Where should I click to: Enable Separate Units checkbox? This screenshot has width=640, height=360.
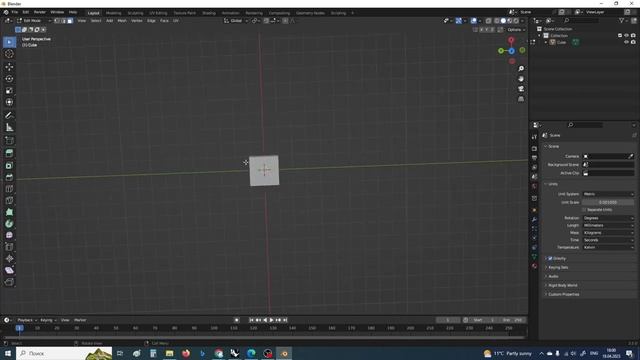[584, 210]
